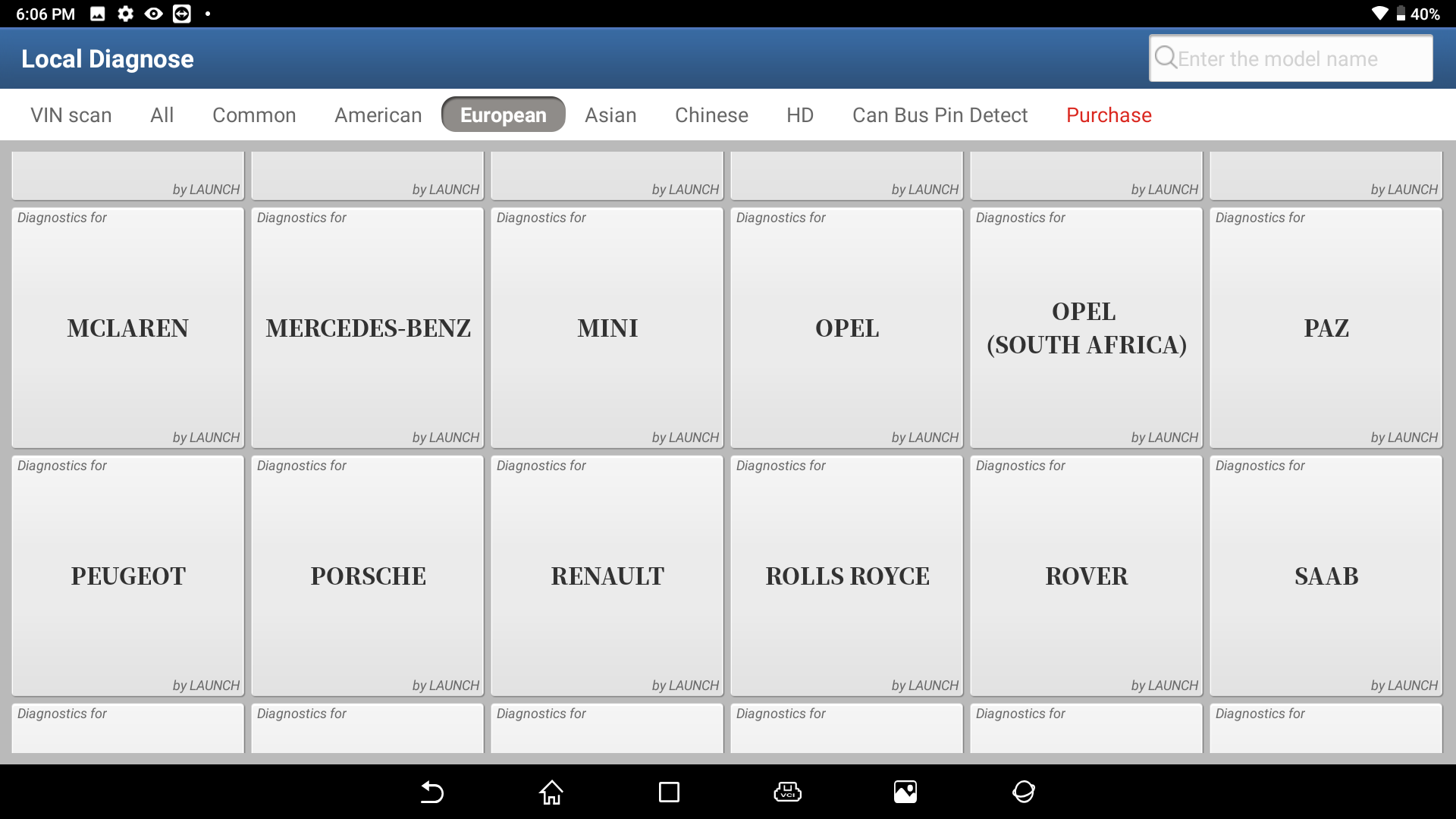
Task: Expand the HD vehicles category
Action: (x=799, y=114)
